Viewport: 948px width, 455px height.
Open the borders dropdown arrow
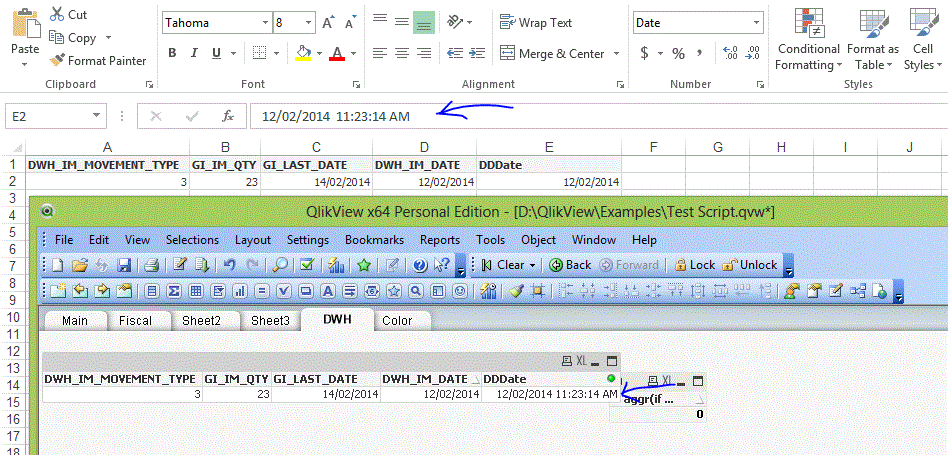tap(276, 53)
